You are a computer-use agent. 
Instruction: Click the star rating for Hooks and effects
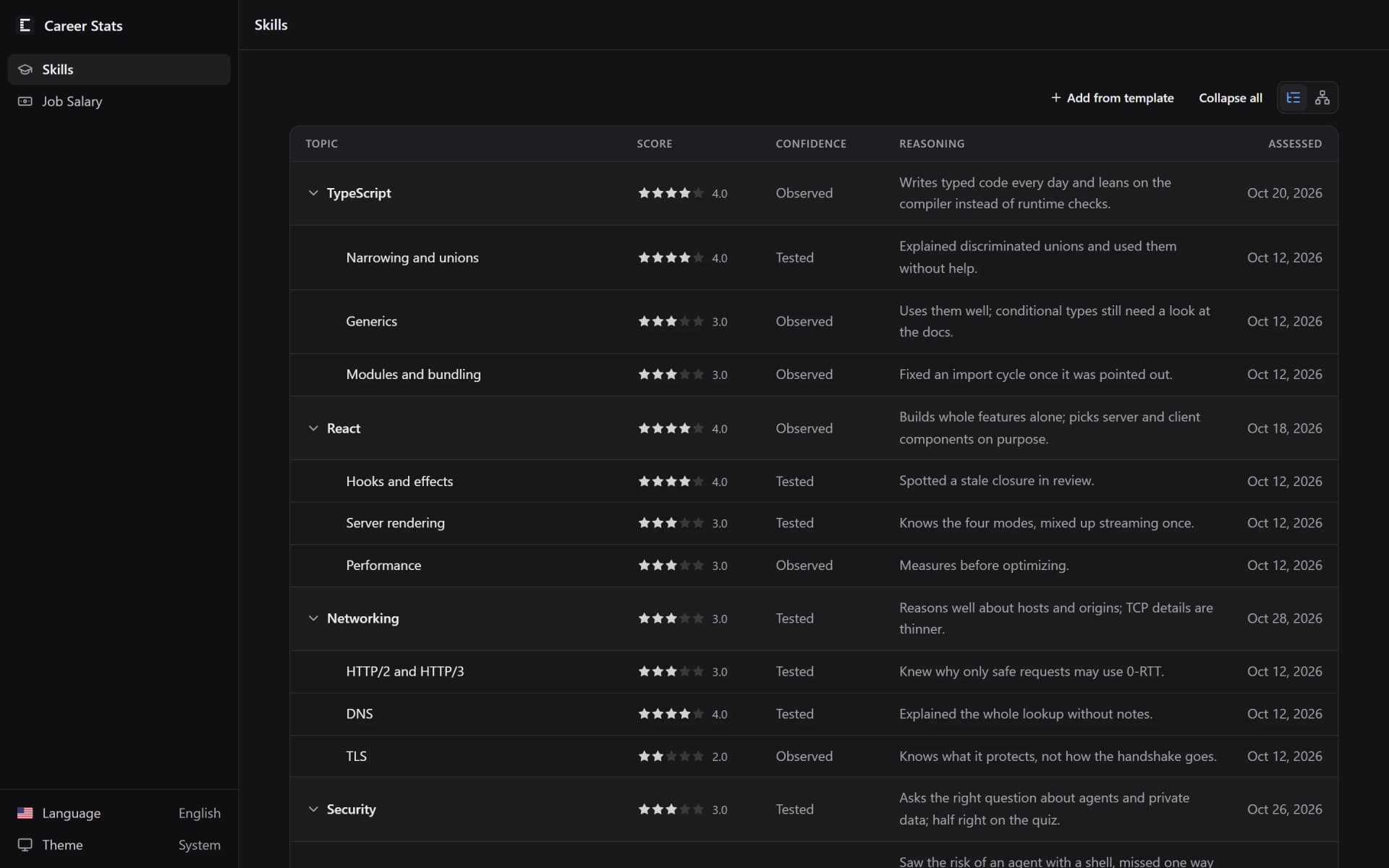point(671,481)
